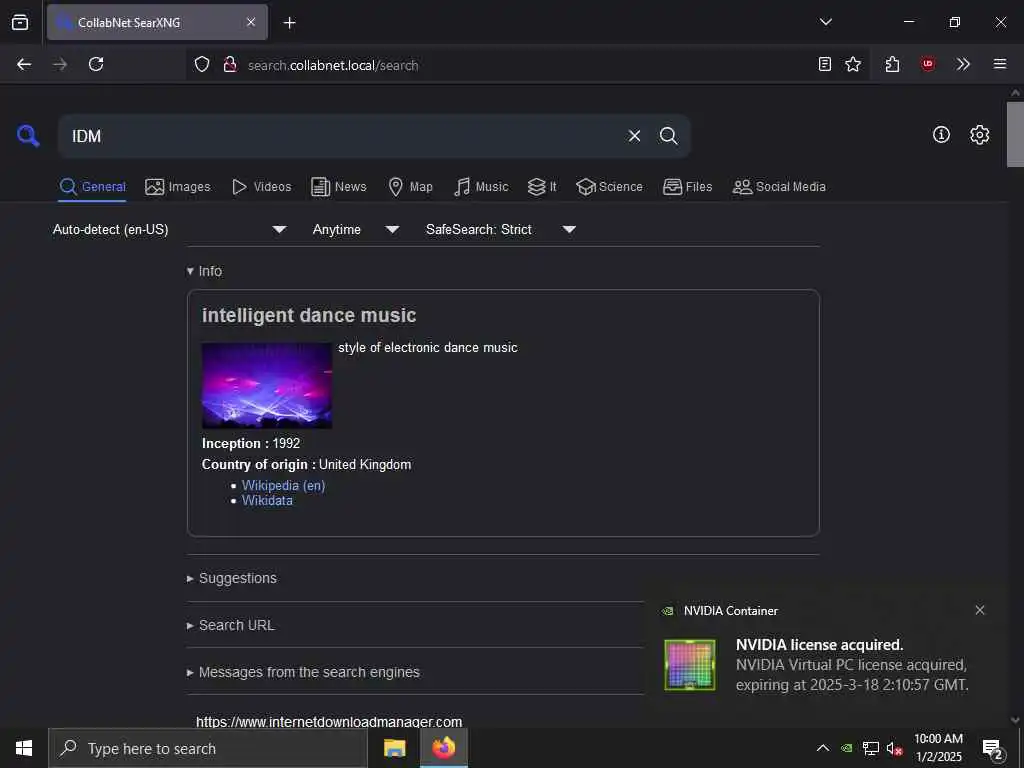Open Windows Start menu

[x=24, y=748]
